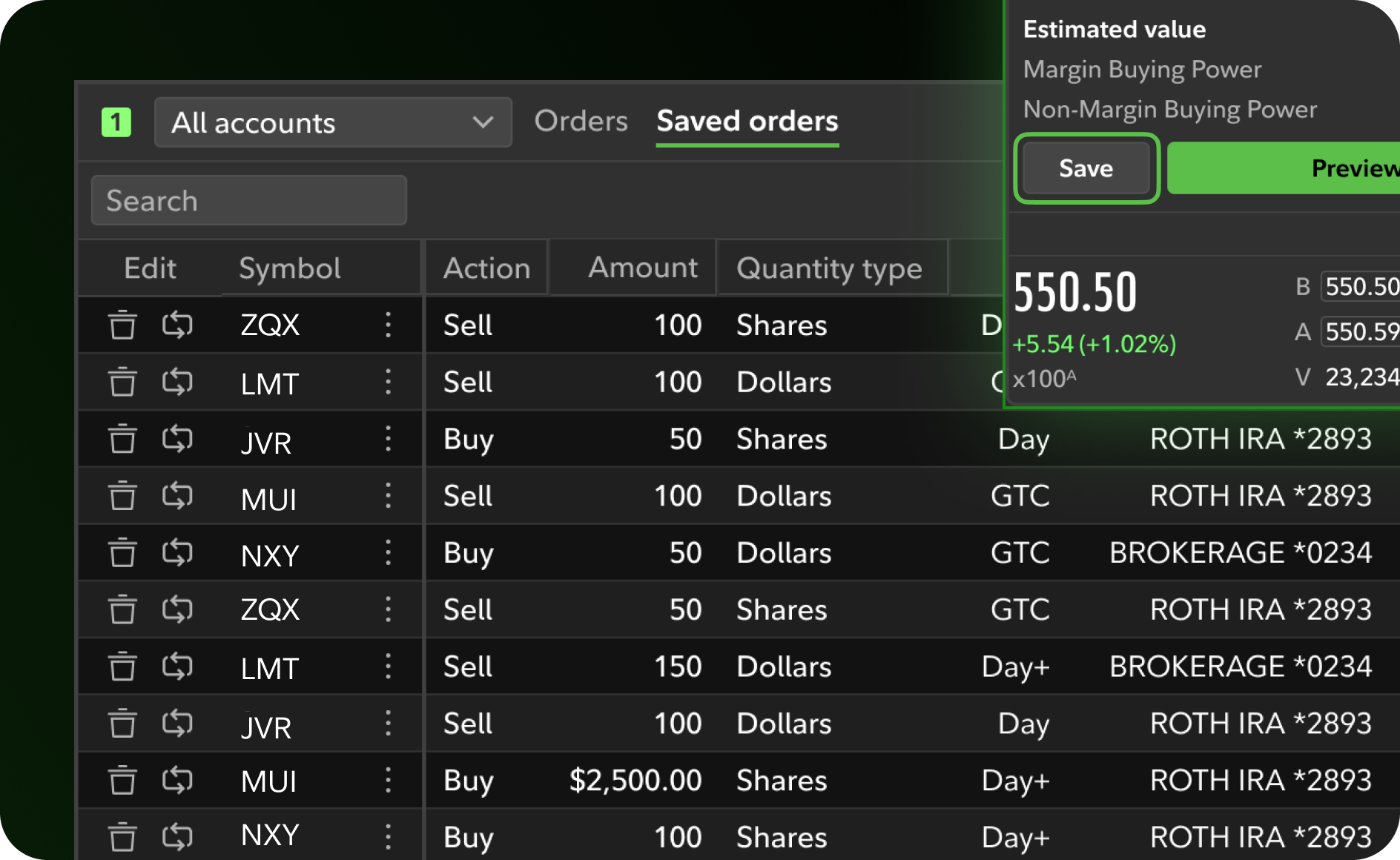Delete the MUI Sell 100 Dollars order

(122, 496)
